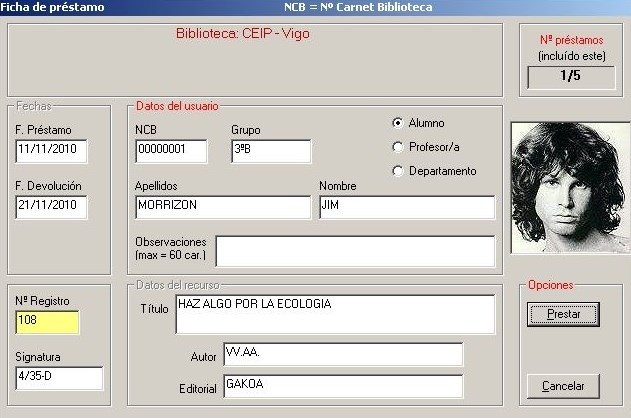Click the F. Préstamo date field
The image size is (631, 418).
[51, 151]
